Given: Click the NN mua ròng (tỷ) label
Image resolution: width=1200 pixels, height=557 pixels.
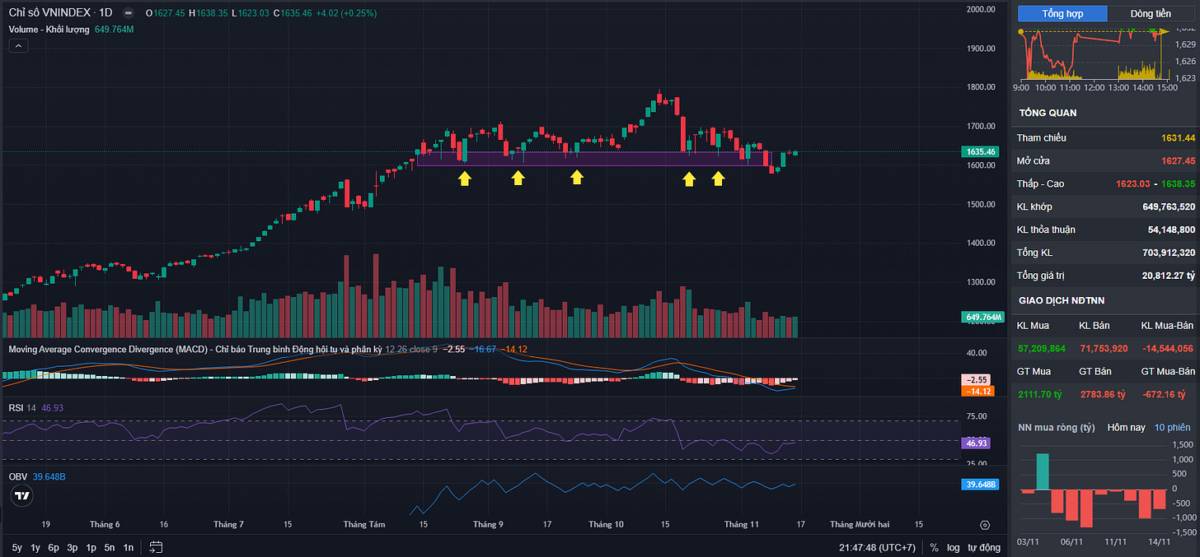Looking at the screenshot, I should [x=1056, y=427].
